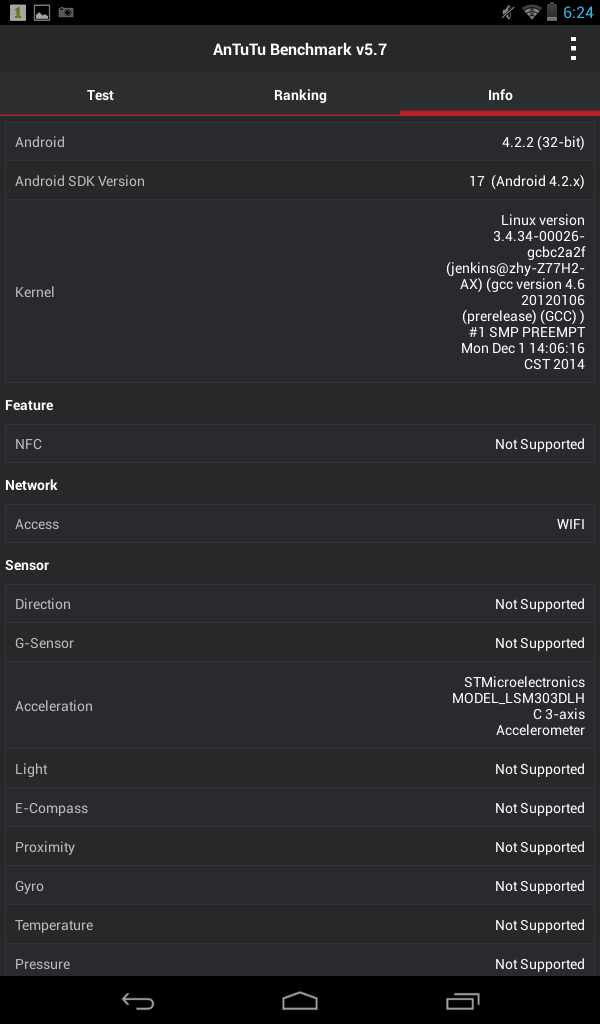Switch to the Test tab
The width and height of the screenshot is (600, 1024).
100,95
